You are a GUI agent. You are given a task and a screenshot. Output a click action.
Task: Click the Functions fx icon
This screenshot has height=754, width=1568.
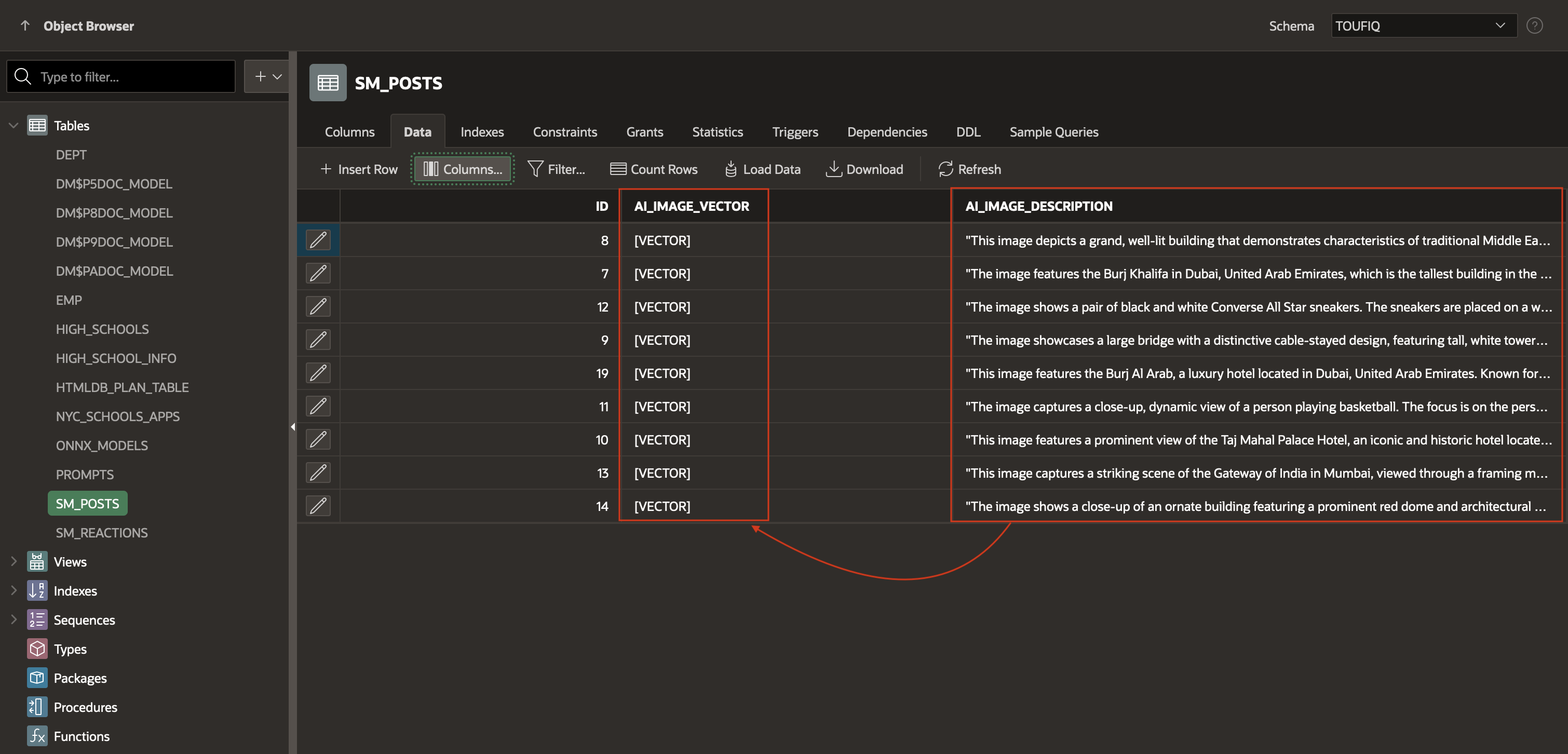(x=37, y=736)
